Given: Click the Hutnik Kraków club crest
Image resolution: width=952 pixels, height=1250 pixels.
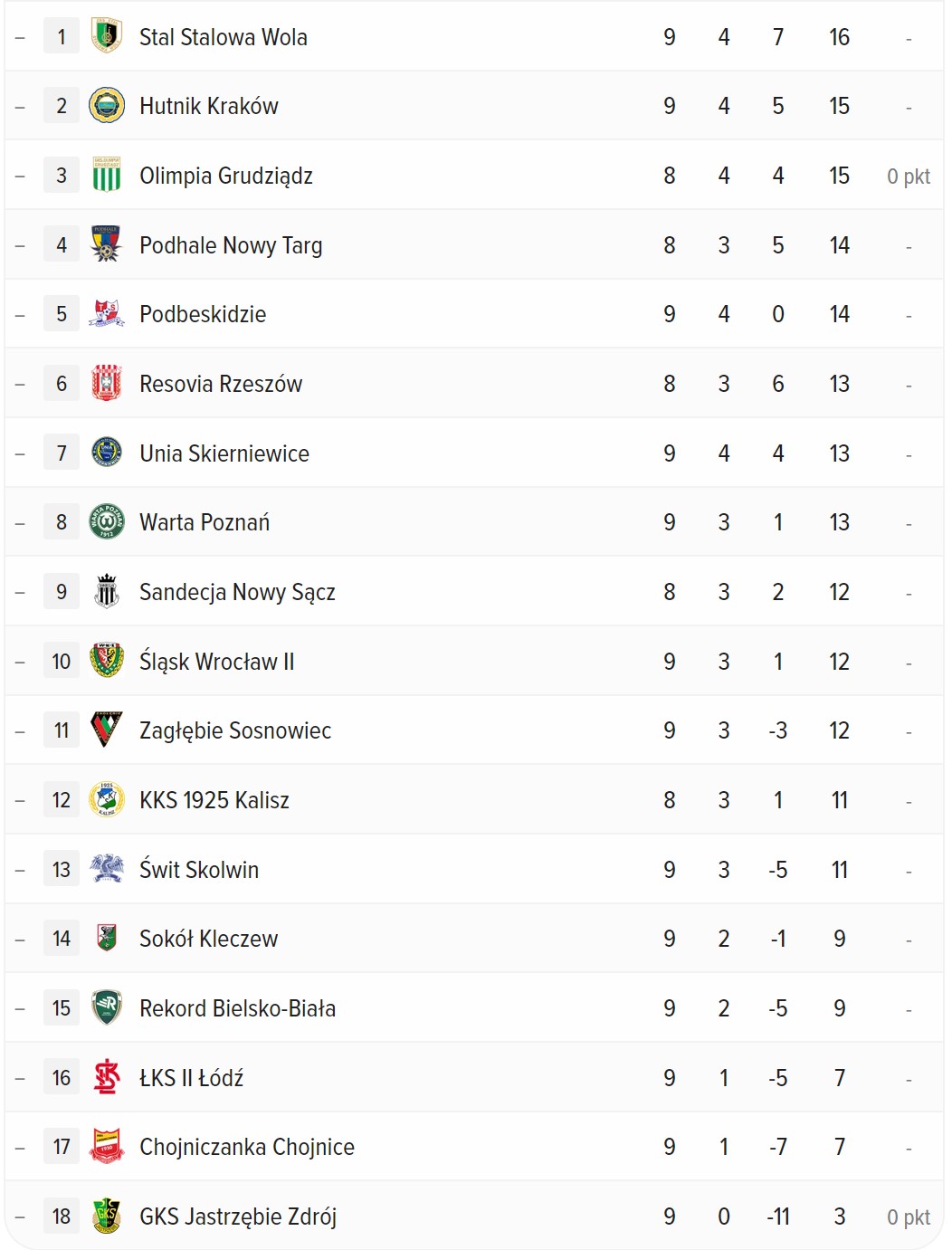Looking at the screenshot, I should (x=107, y=106).
